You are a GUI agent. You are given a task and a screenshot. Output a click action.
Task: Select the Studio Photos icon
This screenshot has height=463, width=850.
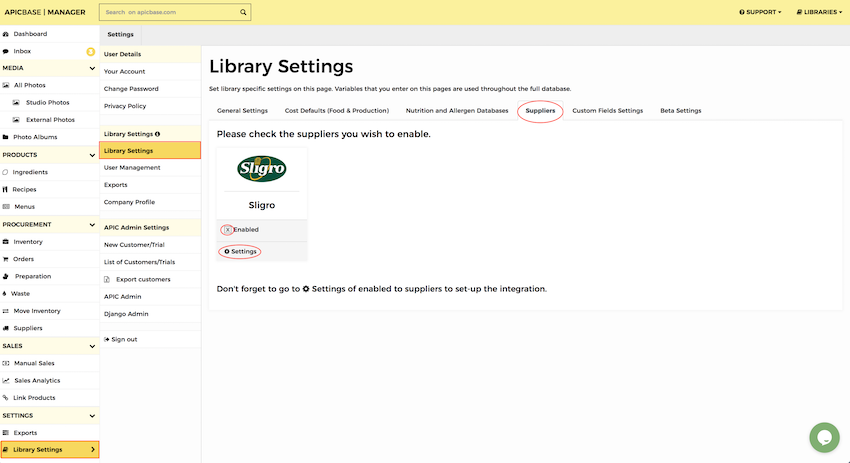(x=16, y=102)
